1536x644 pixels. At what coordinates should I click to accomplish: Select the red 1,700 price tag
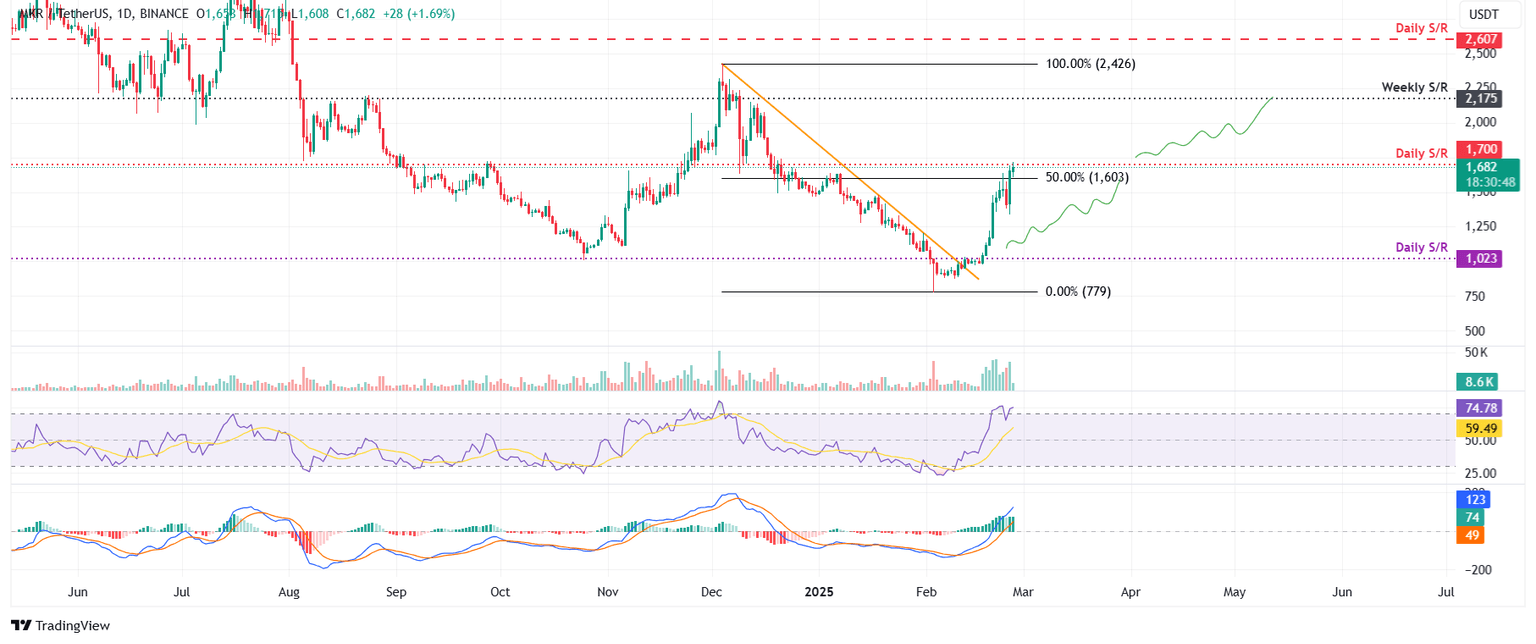click(1481, 148)
